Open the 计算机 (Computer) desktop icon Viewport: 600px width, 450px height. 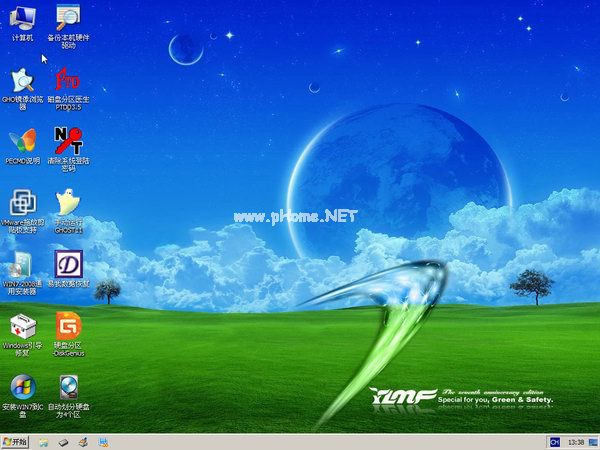[22, 18]
